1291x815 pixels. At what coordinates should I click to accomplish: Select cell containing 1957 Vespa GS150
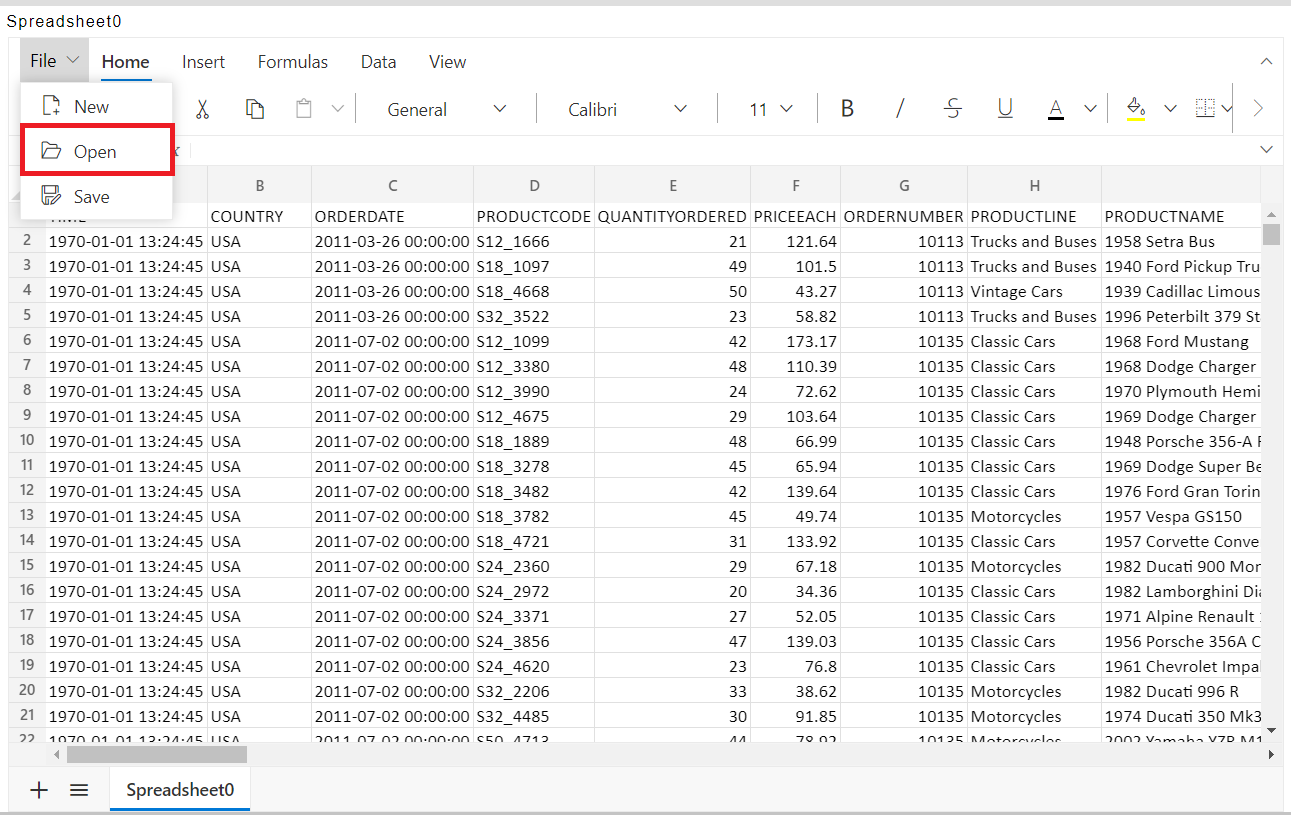[1181, 516]
